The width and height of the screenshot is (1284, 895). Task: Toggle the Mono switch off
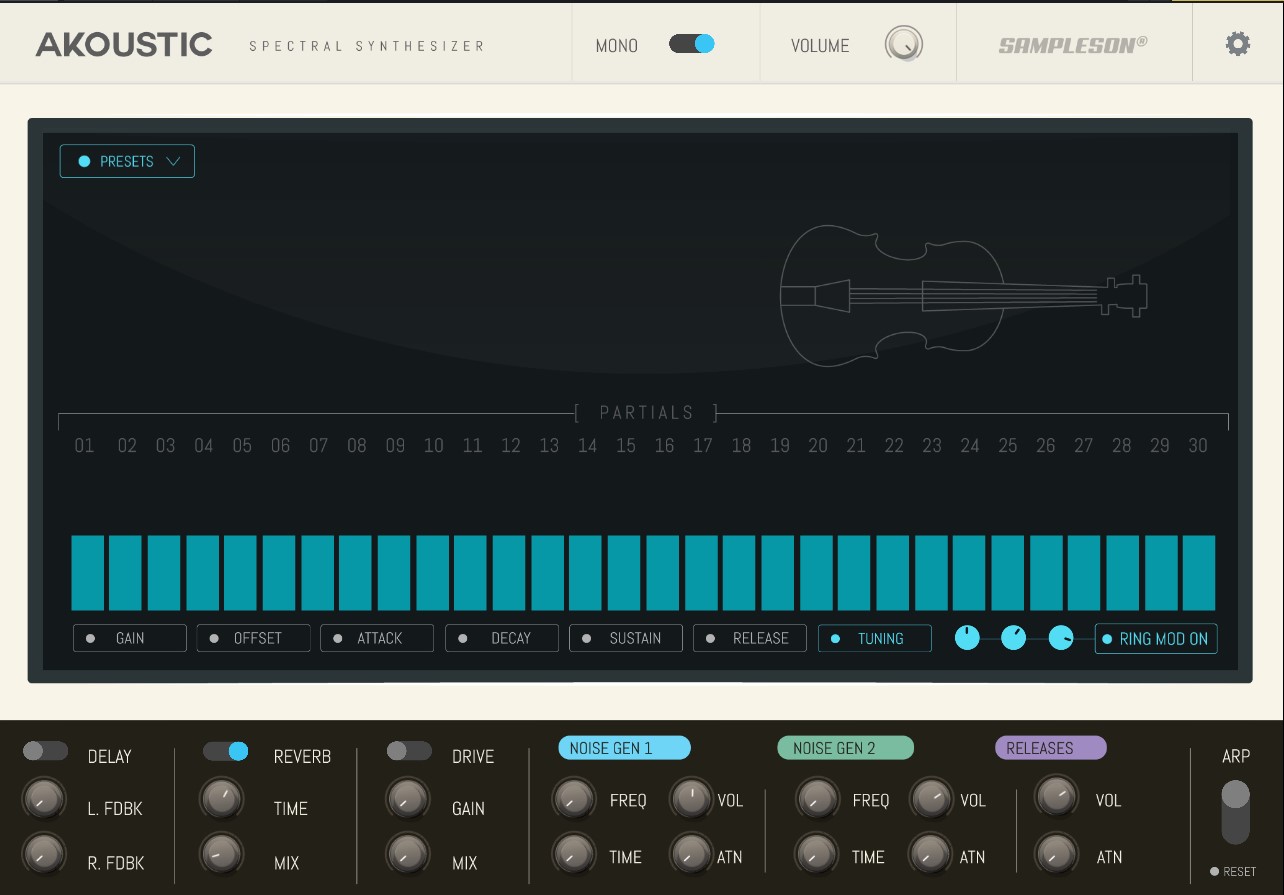coord(692,44)
